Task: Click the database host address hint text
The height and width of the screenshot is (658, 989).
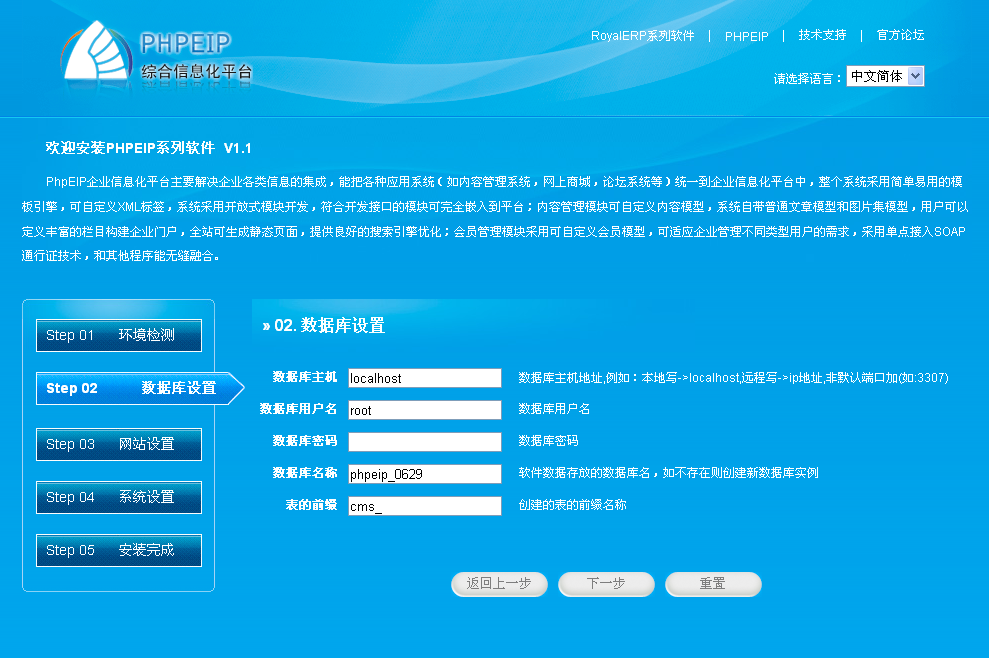Action: click(x=733, y=378)
